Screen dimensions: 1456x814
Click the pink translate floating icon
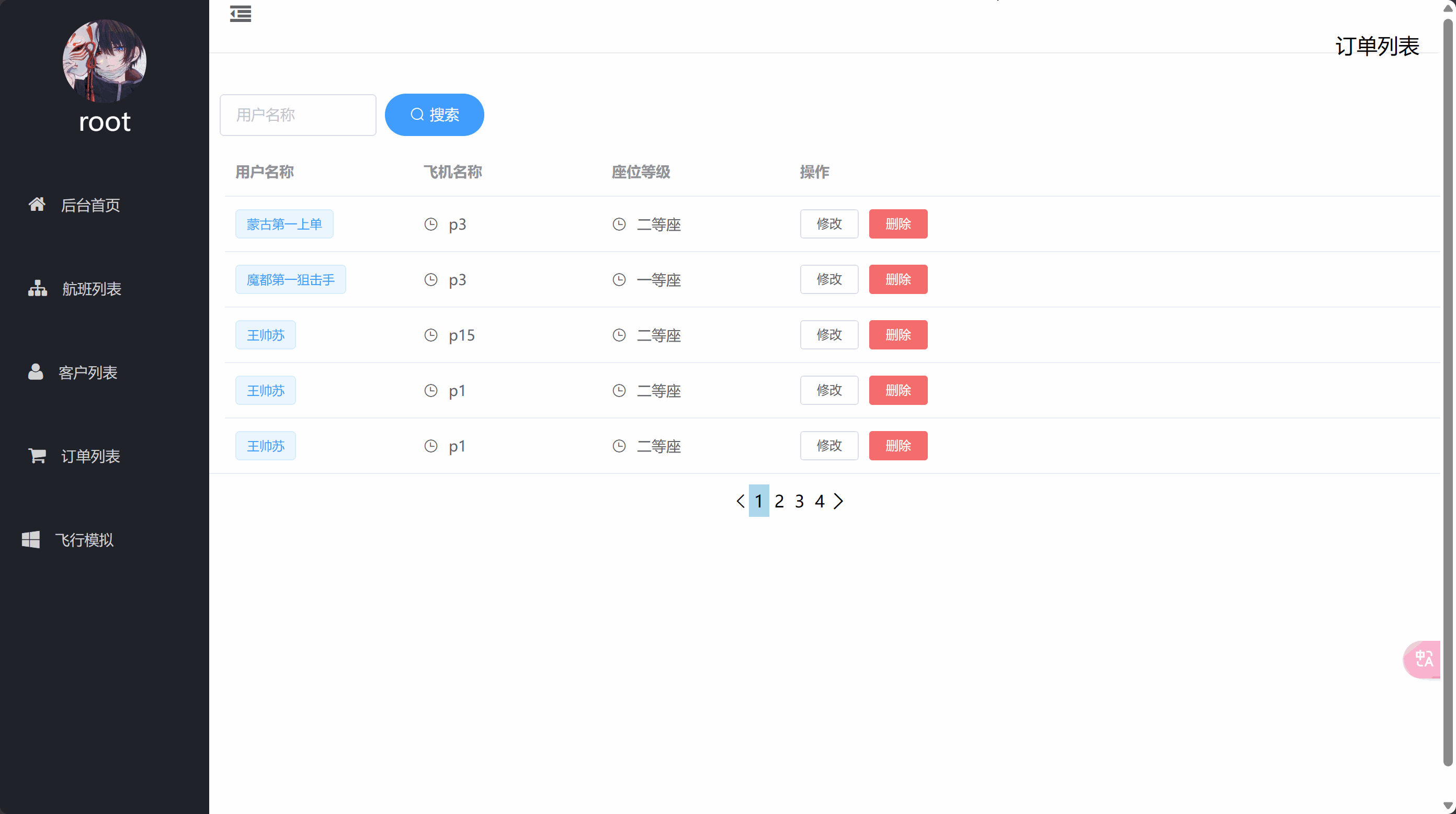point(1423,659)
